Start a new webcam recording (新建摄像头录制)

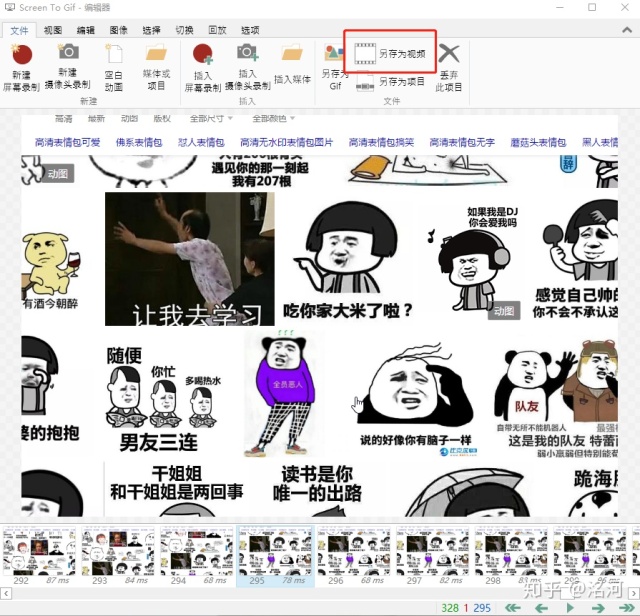pyautogui.click(x=67, y=66)
